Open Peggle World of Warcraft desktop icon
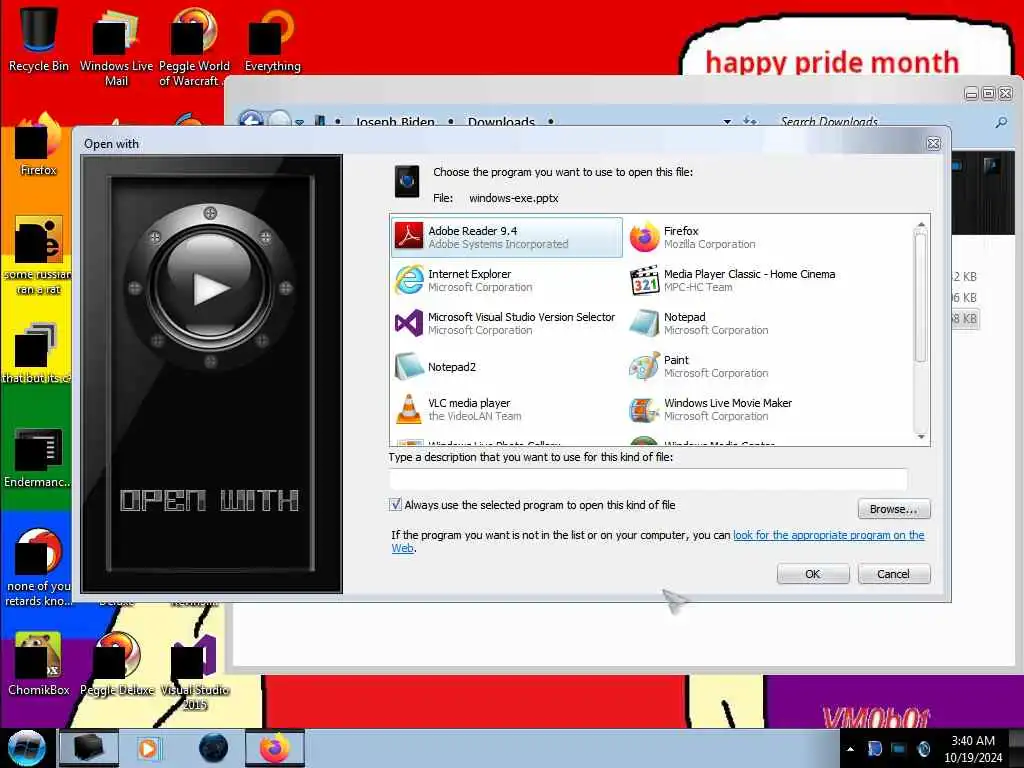The height and width of the screenshot is (768, 1024). click(194, 47)
